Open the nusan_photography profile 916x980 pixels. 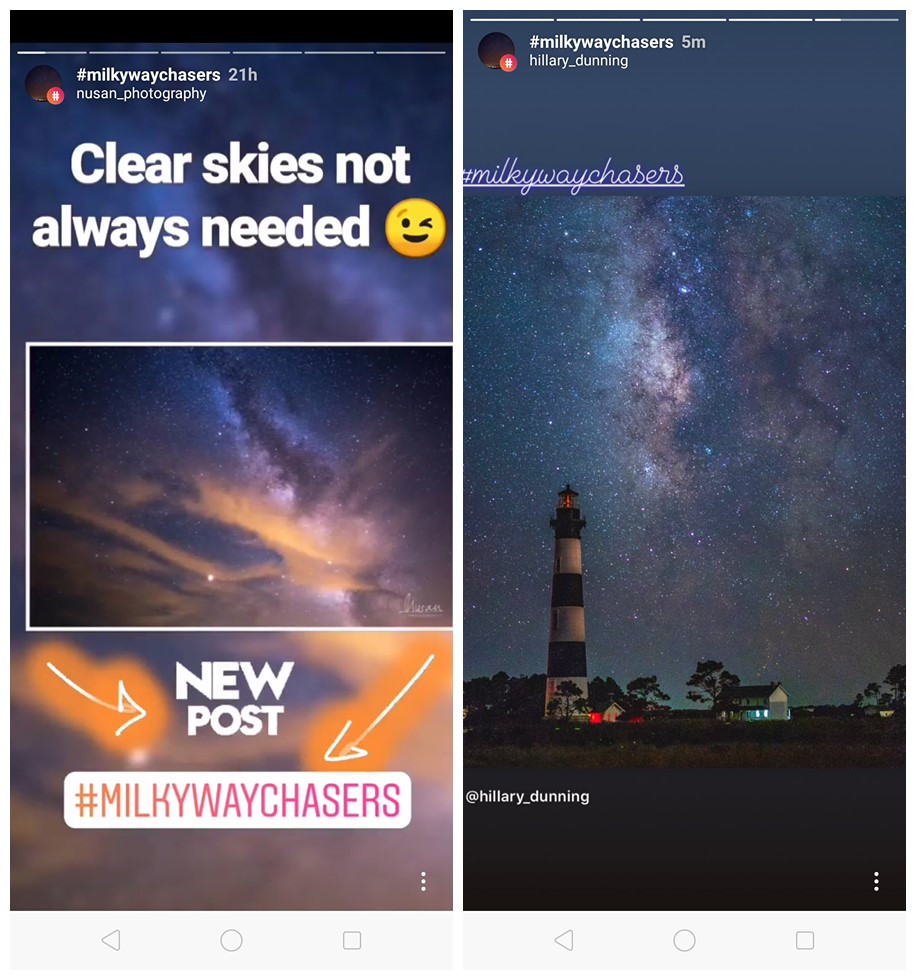[141, 94]
